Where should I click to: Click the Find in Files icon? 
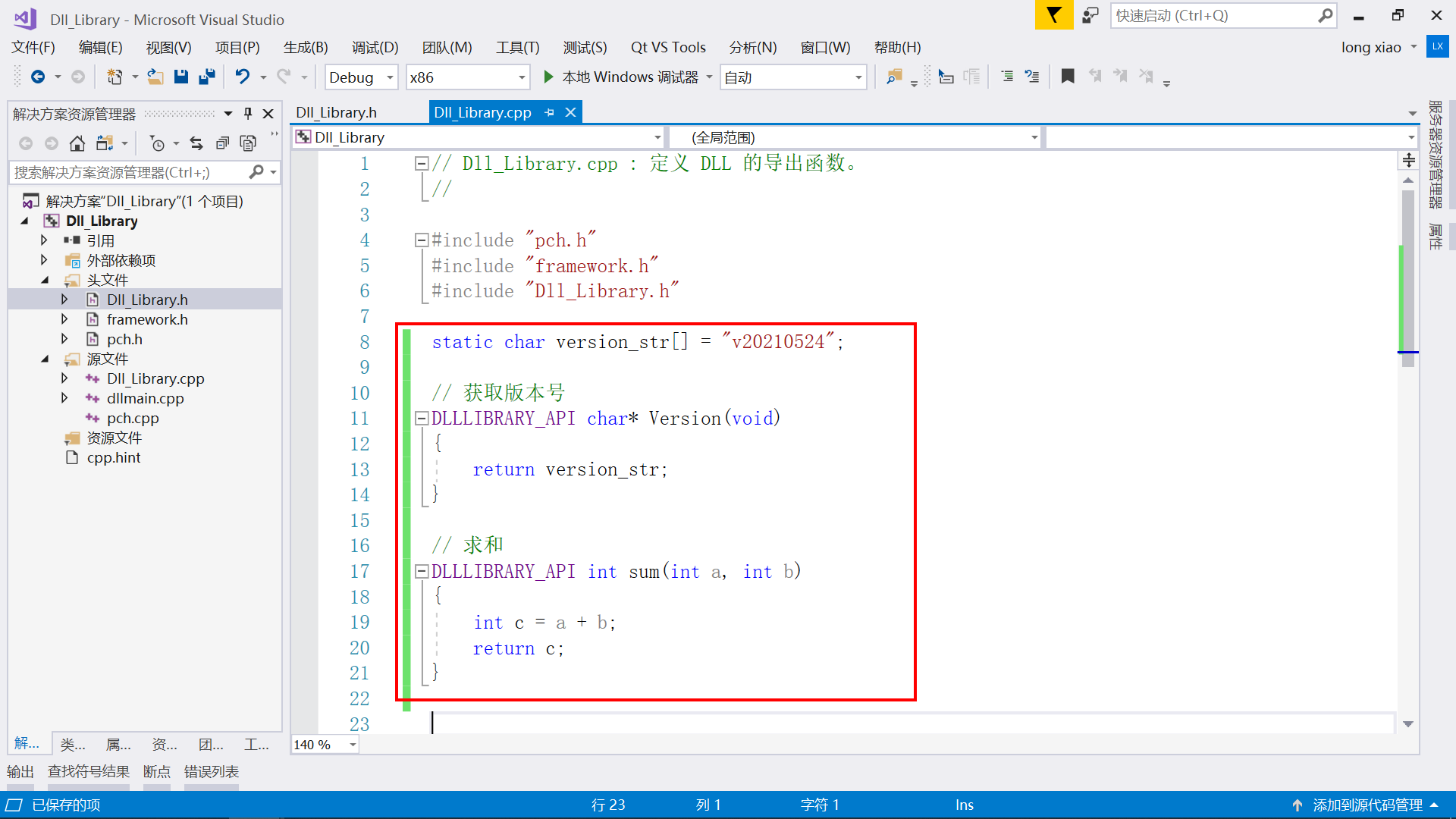[x=895, y=77]
